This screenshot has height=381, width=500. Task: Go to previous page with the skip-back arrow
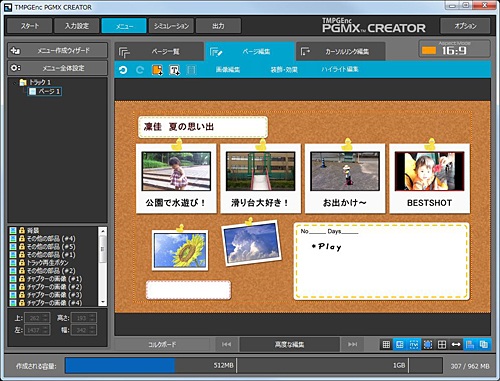pyautogui.click(x=226, y=344)
